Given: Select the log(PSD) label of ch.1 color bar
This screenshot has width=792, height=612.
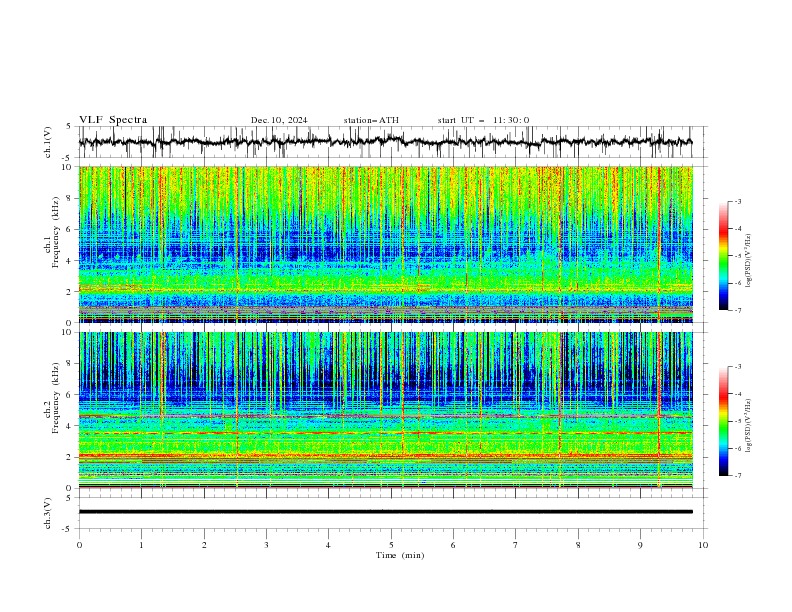Looking at the screenshot, I should (x=749, y=261).
